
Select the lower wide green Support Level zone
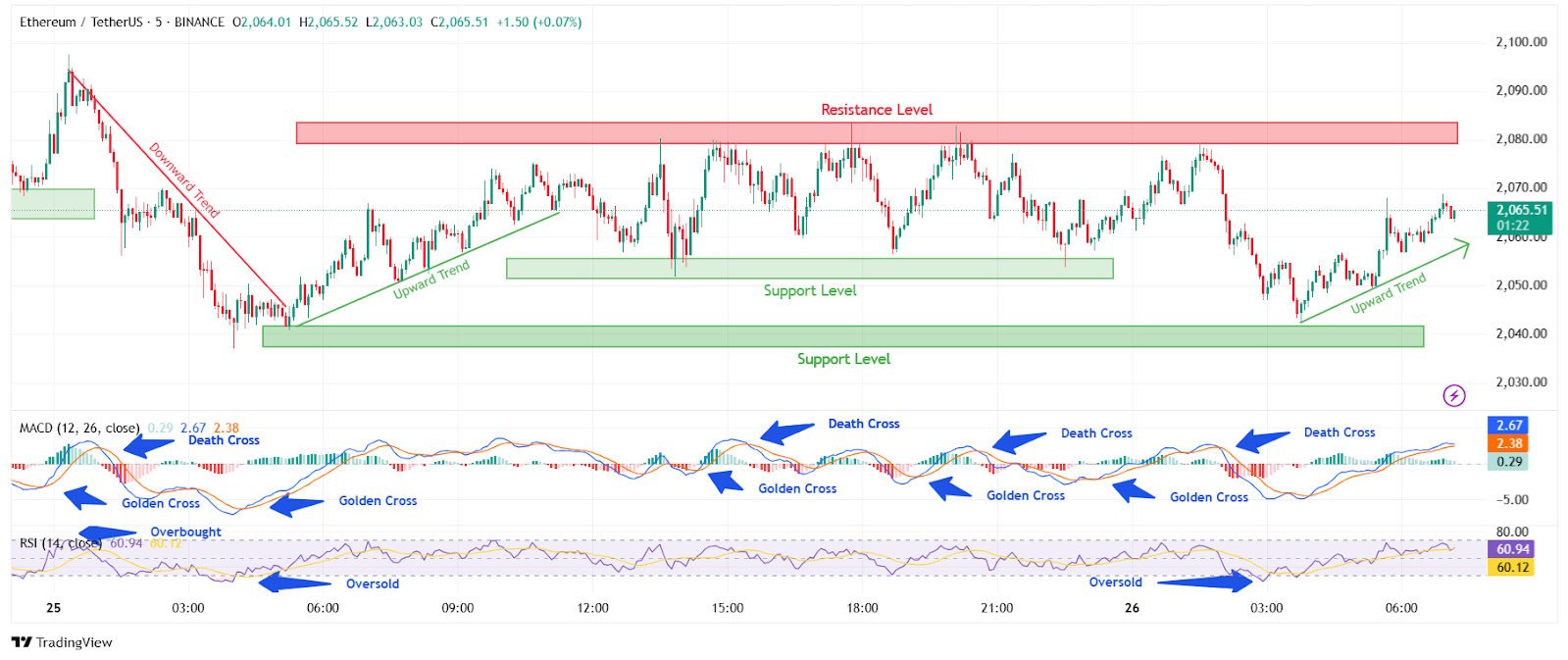(842, 336)
